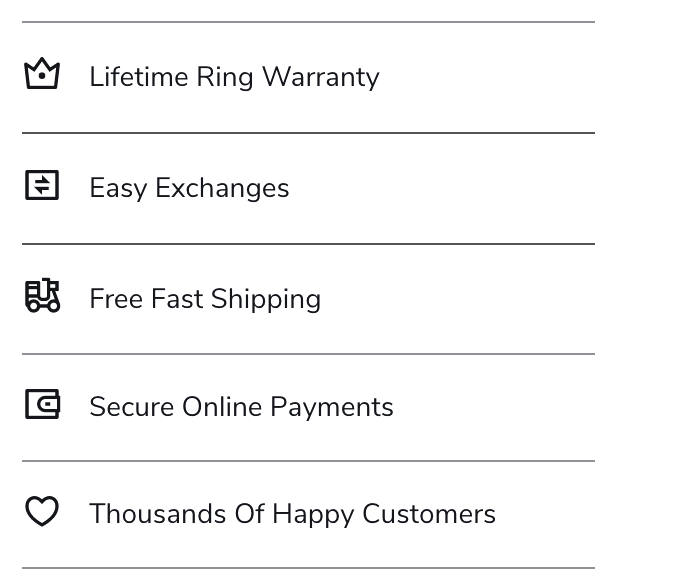
Task: Select the Secure Online Payments text
Action: [241, 407]
